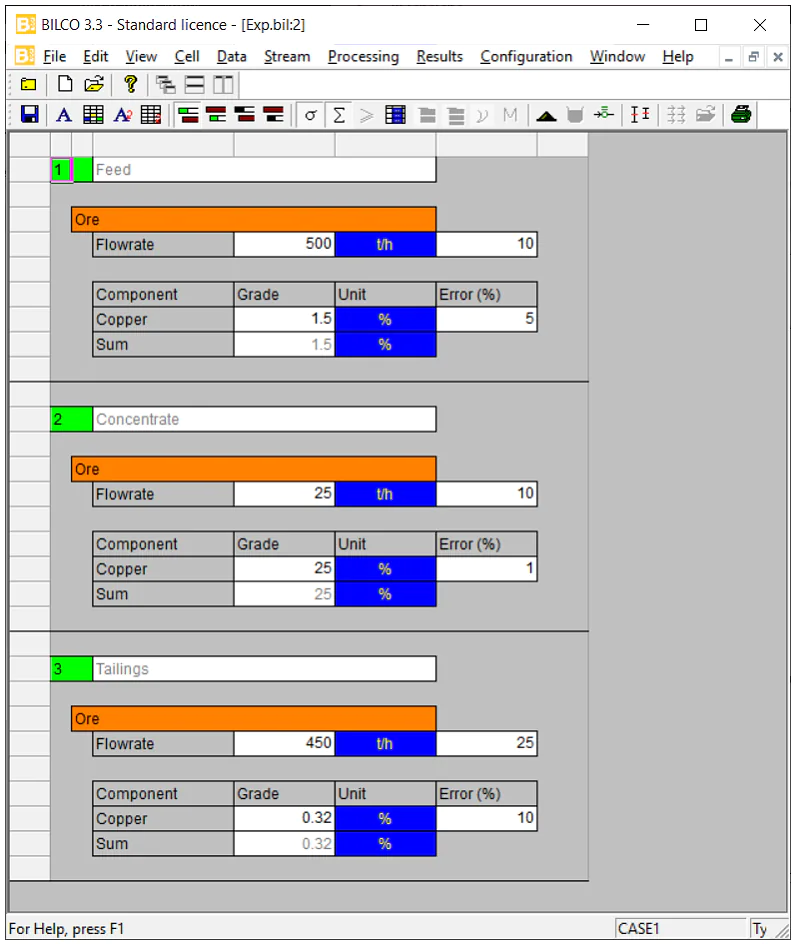Click the orange Ore header under Tailings
The height and width of the screenshot is (944, 796).
coord(253,719)
